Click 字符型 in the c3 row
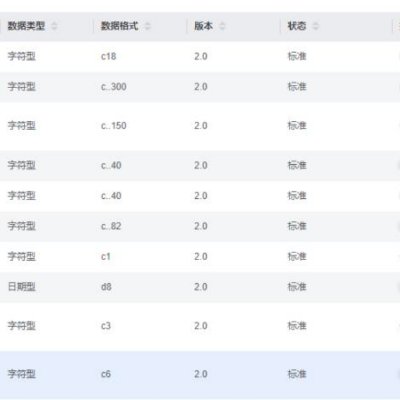 click(22, 326)
